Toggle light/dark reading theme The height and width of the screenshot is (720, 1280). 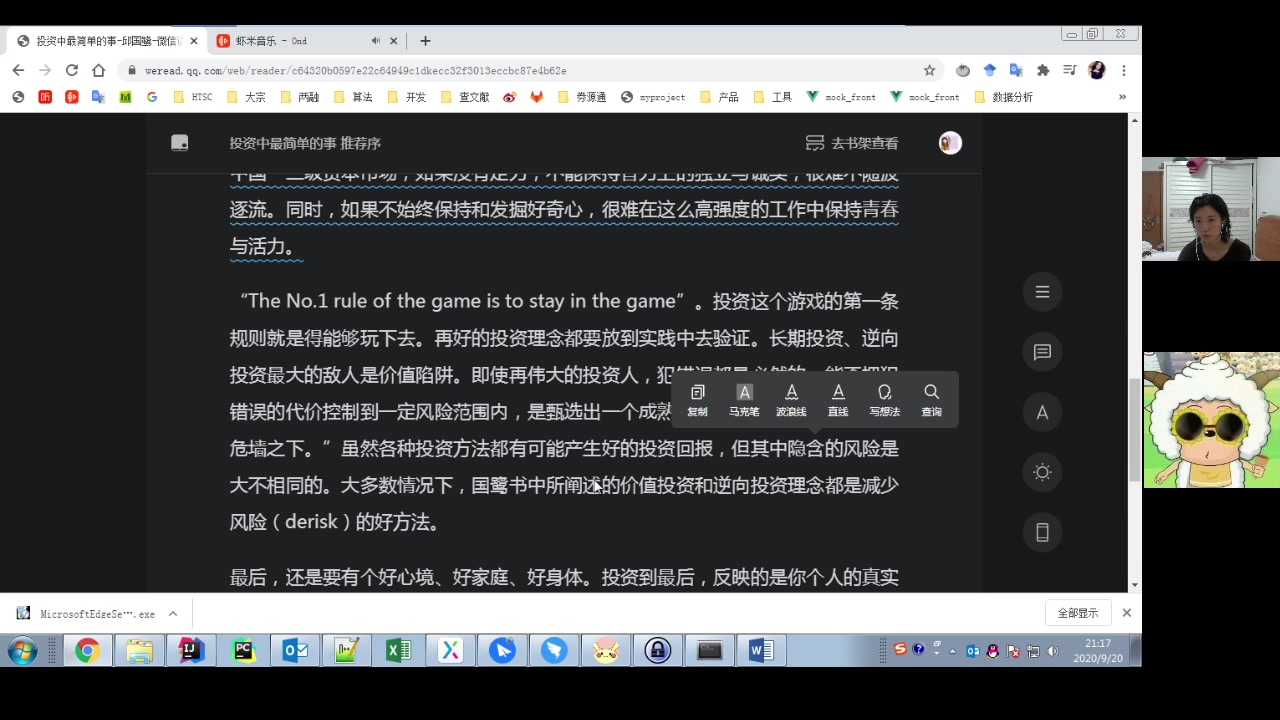[1042, 472]
